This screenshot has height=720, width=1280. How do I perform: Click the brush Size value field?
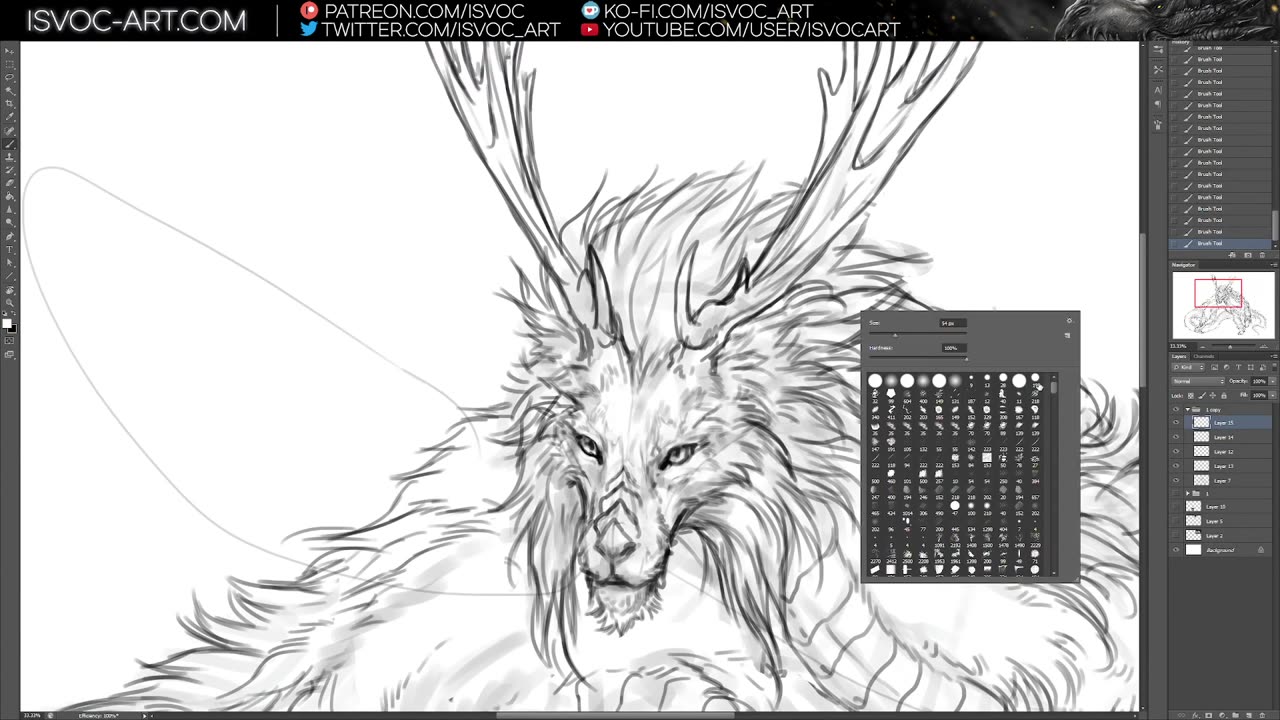pos(953,323)
